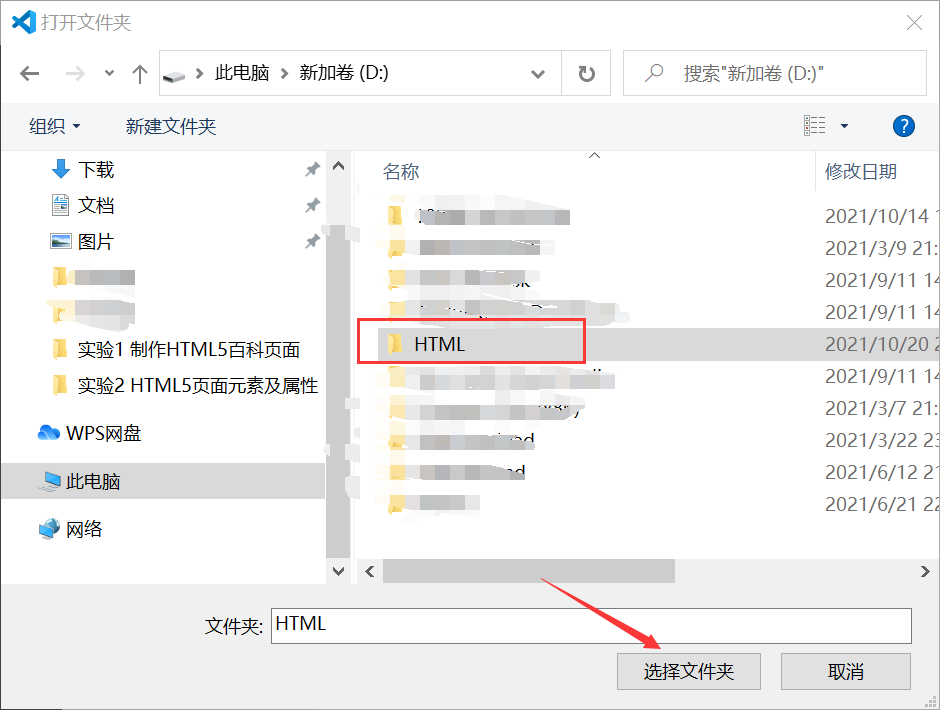Unpin 图片 from quick access

(311, 241)
